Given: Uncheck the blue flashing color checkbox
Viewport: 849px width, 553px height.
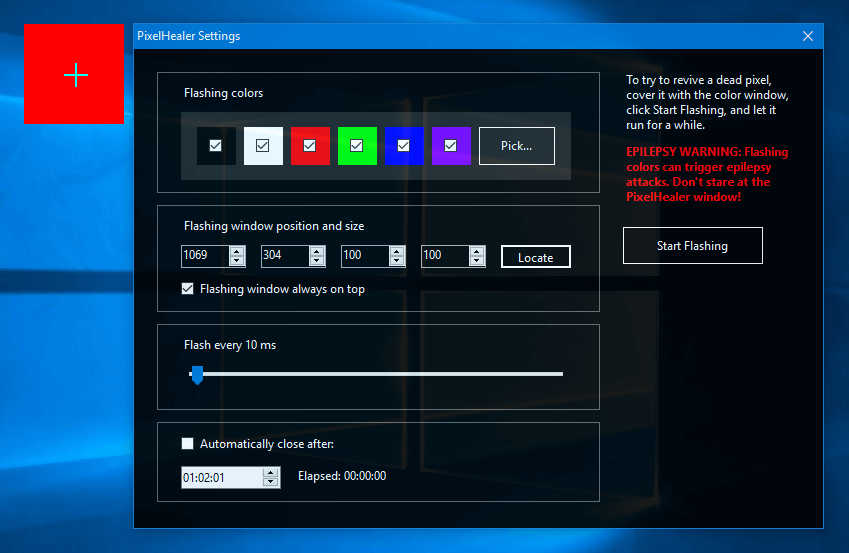Looking at the screenshot, I should click(x=403, y=146).
